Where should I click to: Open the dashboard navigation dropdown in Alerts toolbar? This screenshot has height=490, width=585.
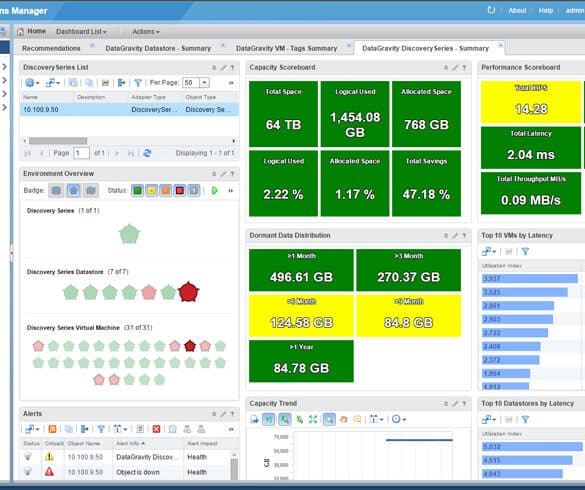32,429
